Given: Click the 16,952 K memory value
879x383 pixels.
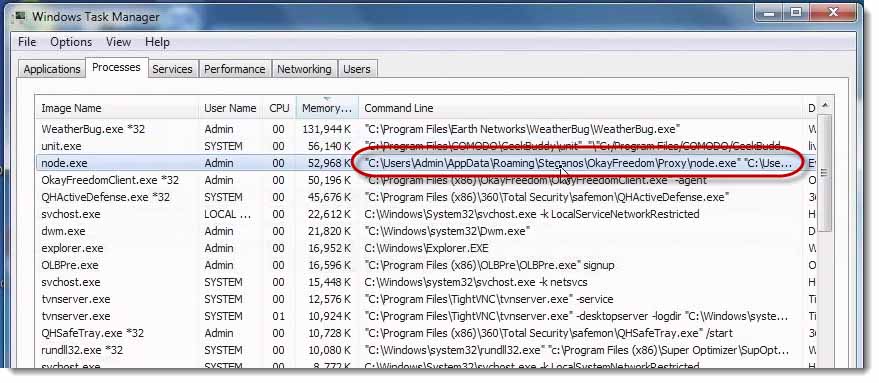Looking at the screenshot, I should pyautogui.click(x=330, y=248).
